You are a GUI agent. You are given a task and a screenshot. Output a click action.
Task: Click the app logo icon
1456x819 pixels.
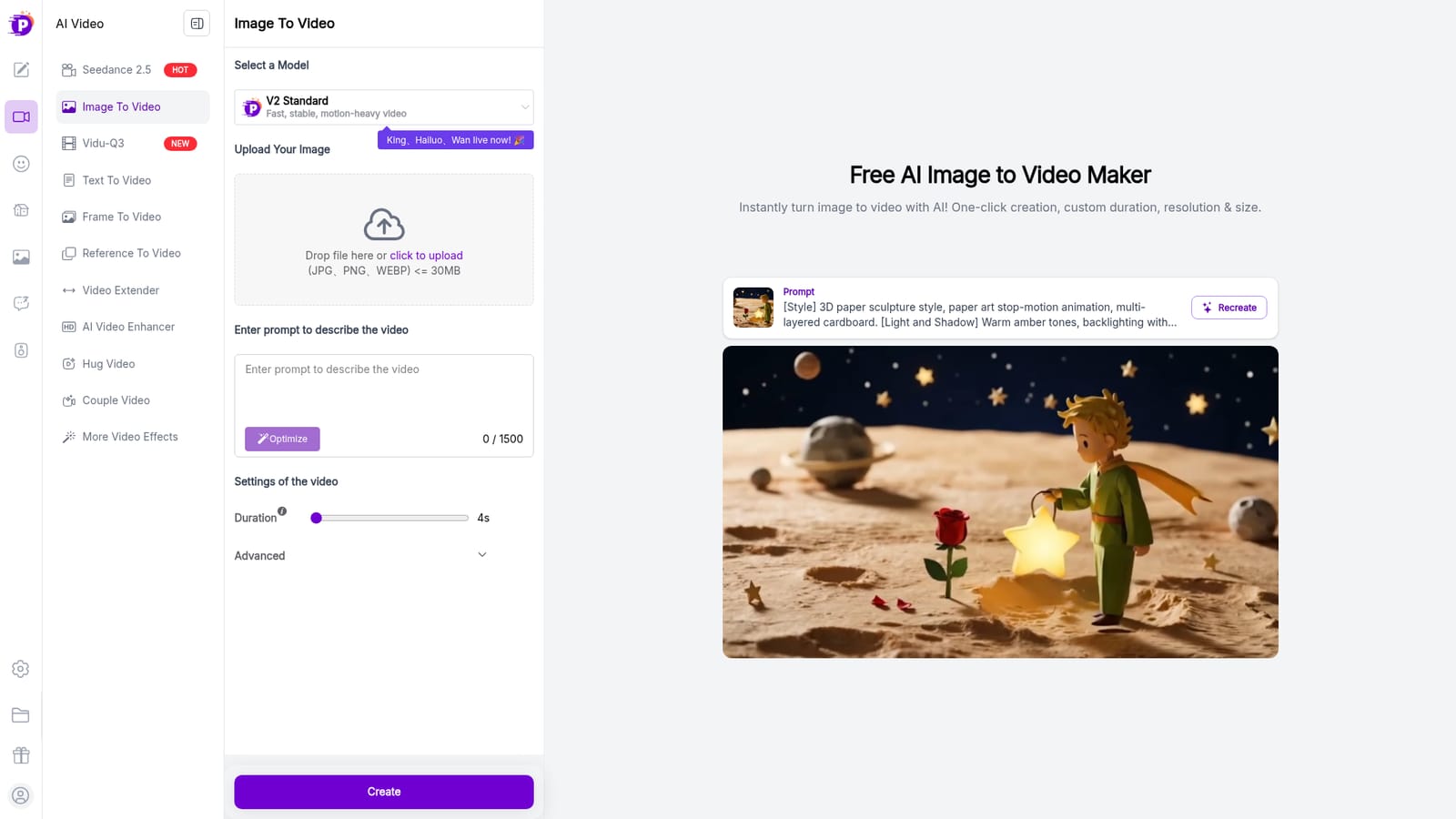[x=21, y=24]
